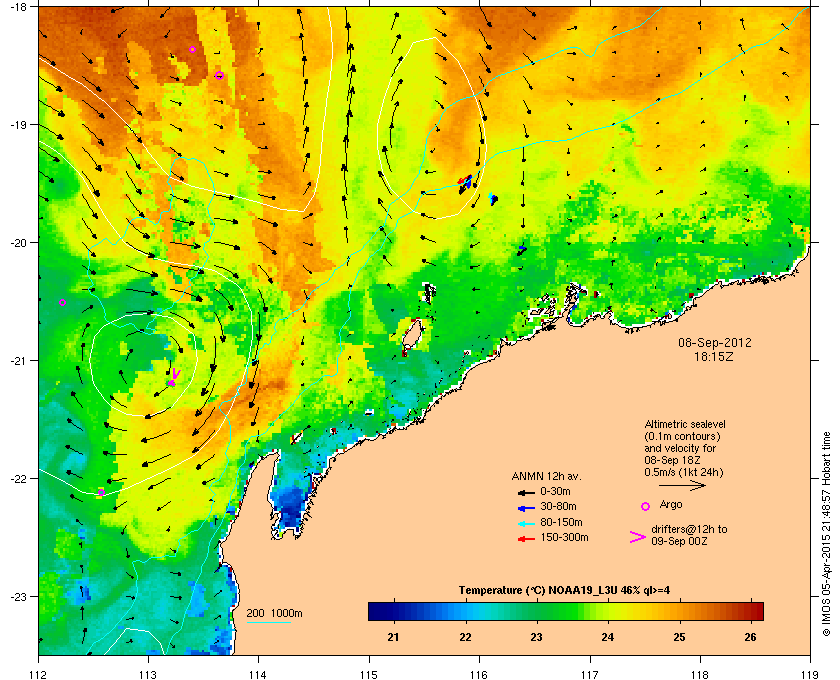The image size is (840, 680).
Task: Click colorbar tick label 25
Action: click(x=679, y=637)
